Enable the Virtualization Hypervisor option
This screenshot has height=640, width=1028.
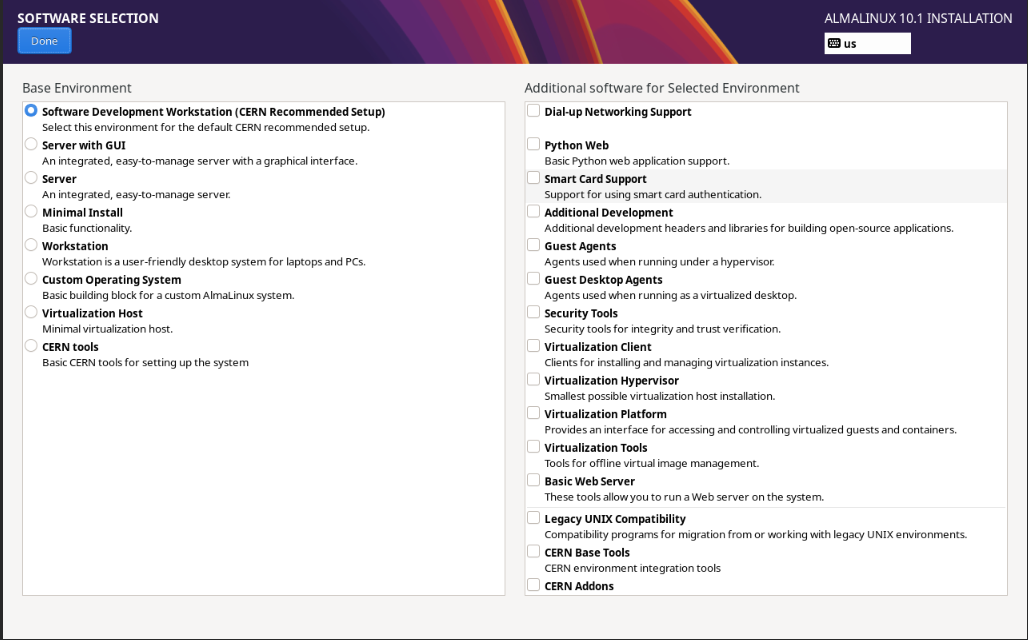point(533,379)
